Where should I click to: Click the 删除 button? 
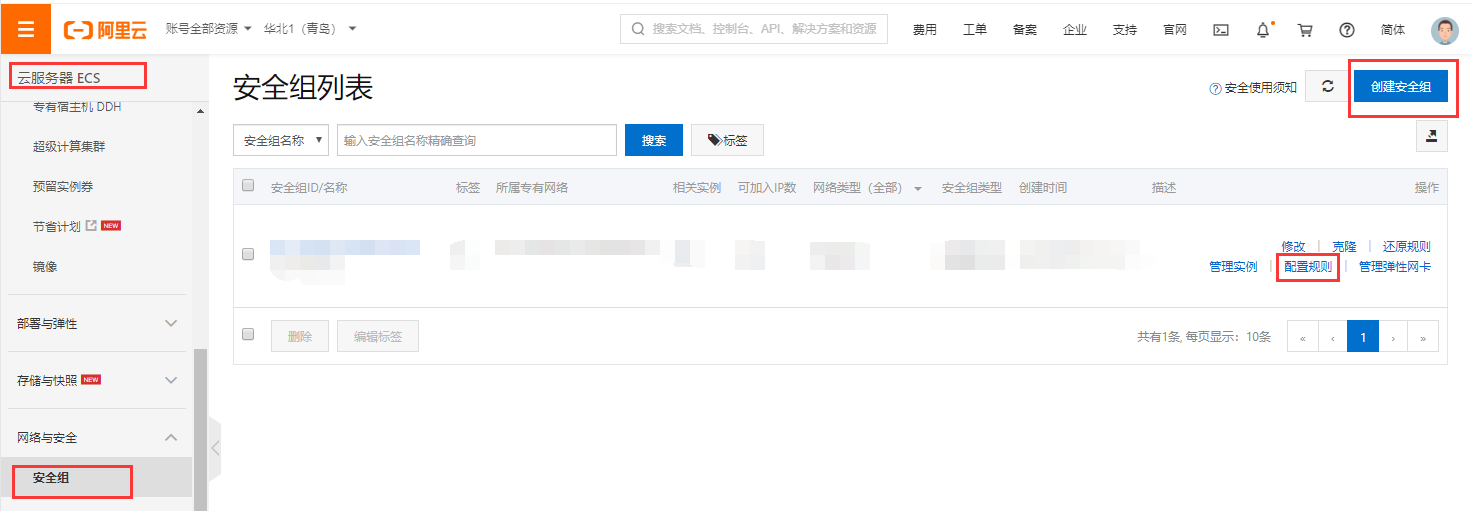[x=300, y=337]
